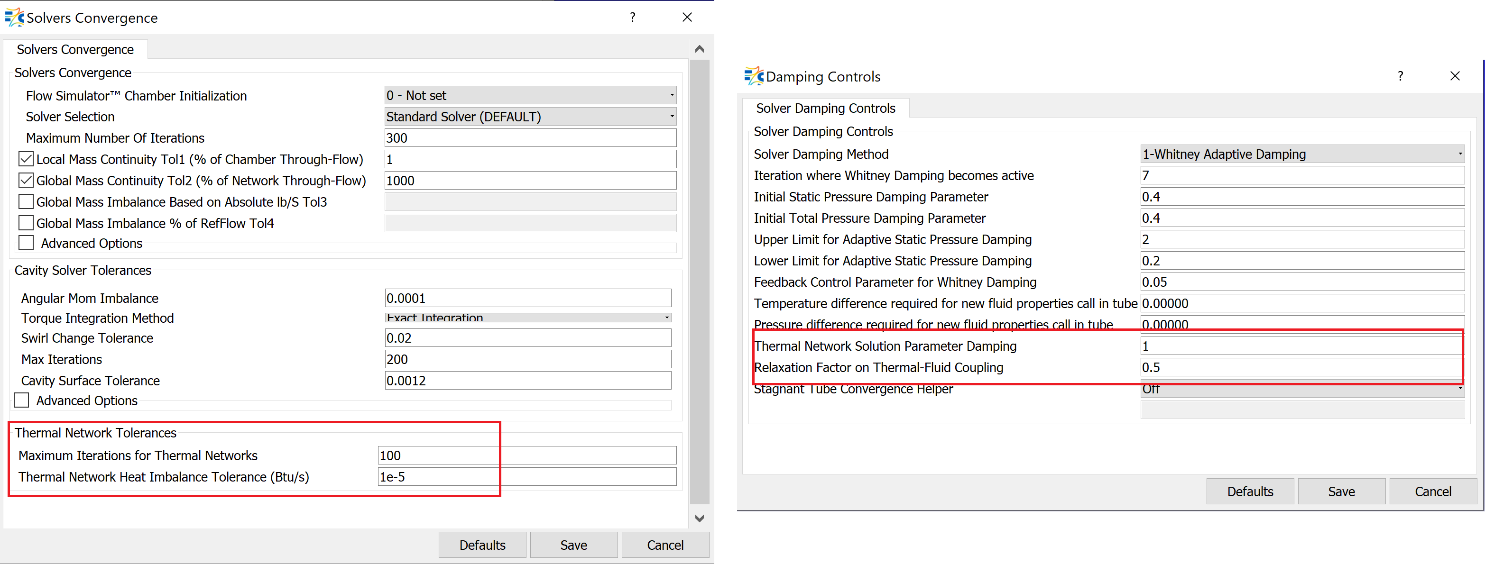Click the Maximum Number Of Iterations field
1485x564 pixels.
point(530,138)
